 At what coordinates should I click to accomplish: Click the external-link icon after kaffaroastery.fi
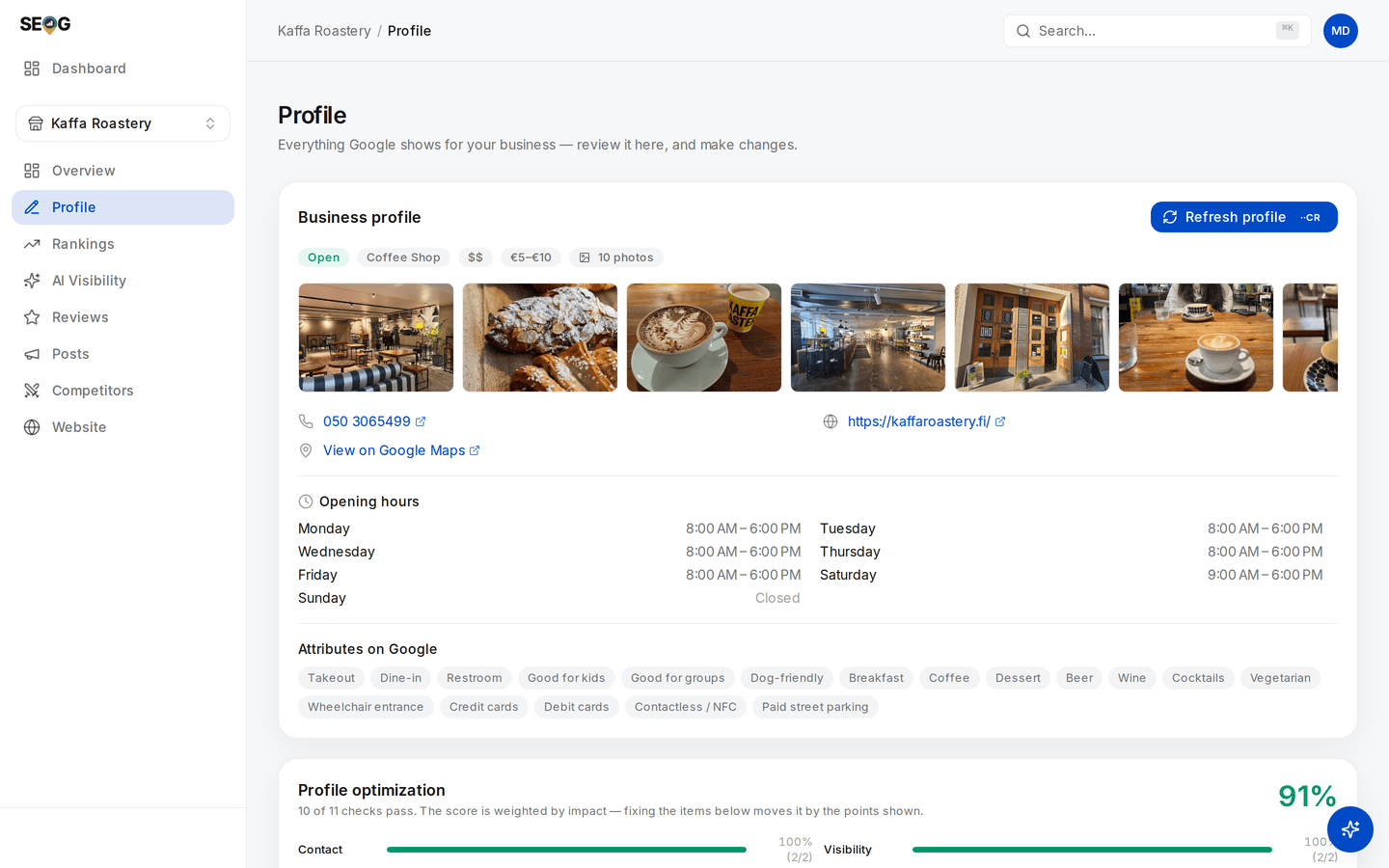1000,421
